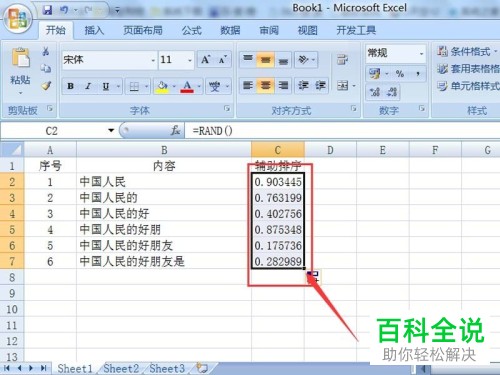The image size is (500, 375).
Task: Click the text orientation icon
Action: [x=303, y=60]
